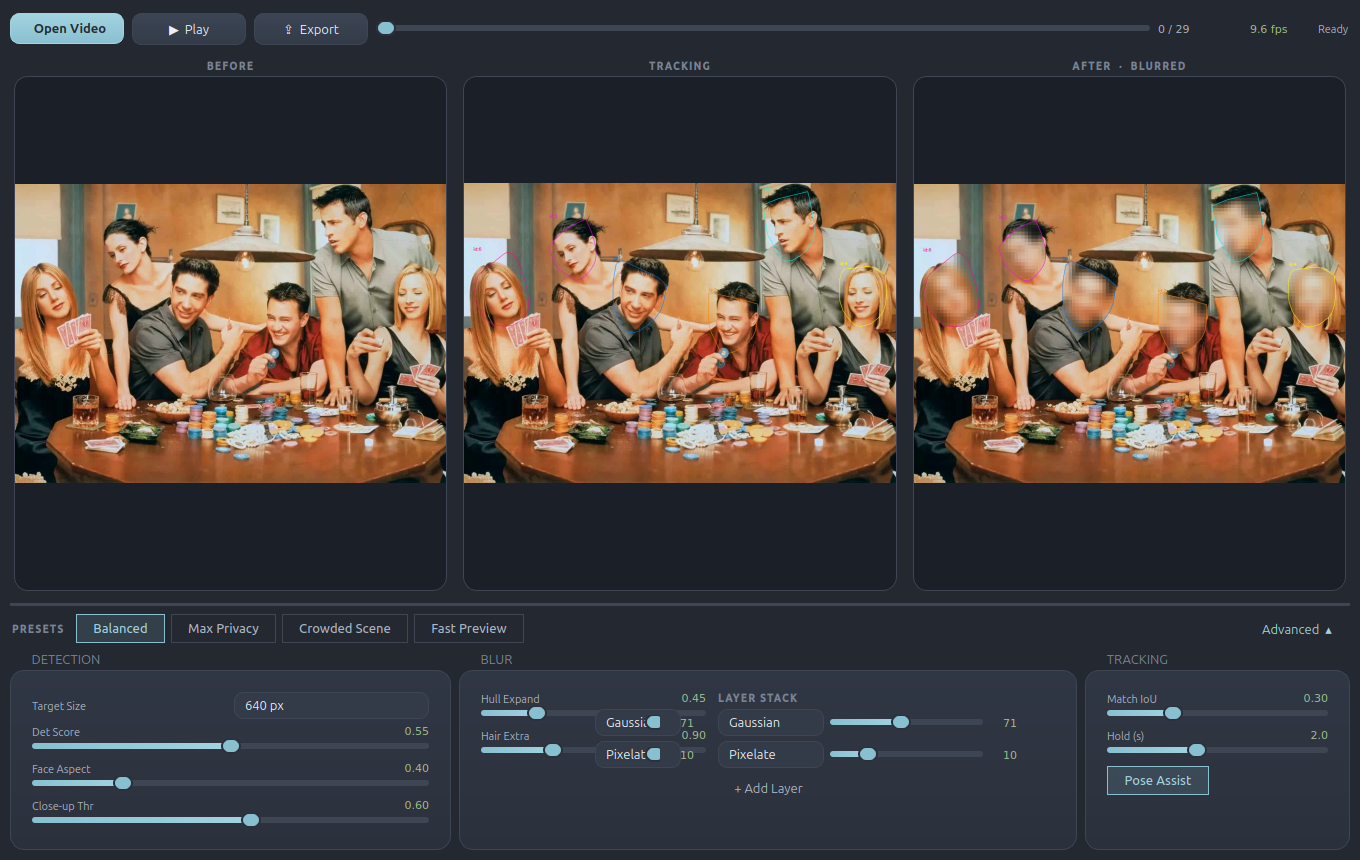This screenshot has width=1360, height=860.
Task: Collapse the Advanced settings section
Action: [1297, 629]
